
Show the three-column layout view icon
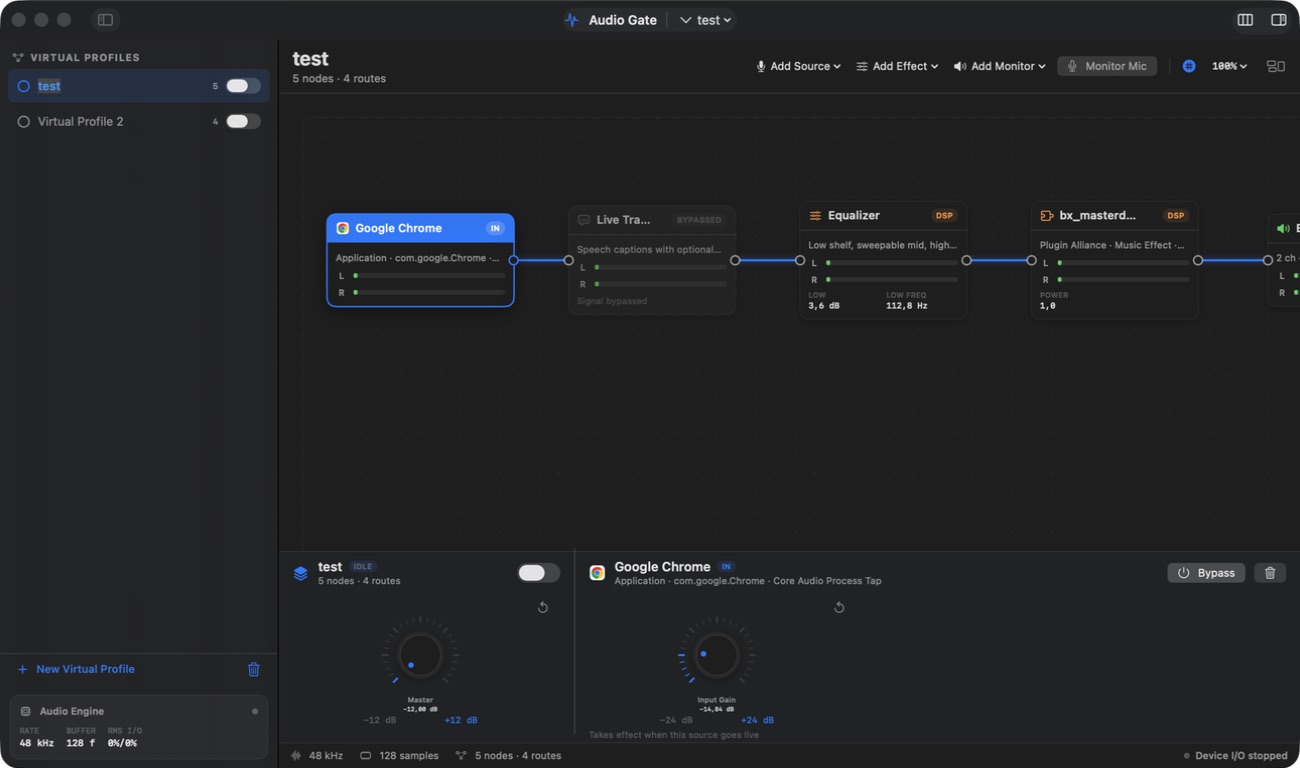[1245, 20]
